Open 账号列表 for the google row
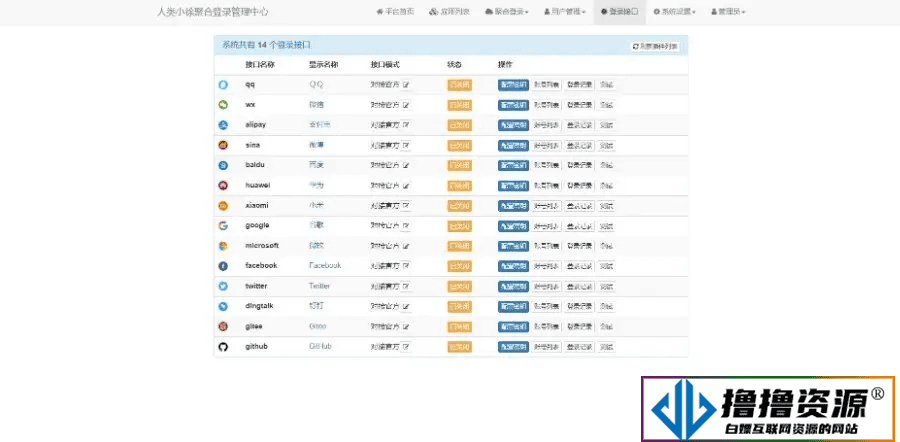The height and width of the screenshot is (442, 900). [546, 226]
